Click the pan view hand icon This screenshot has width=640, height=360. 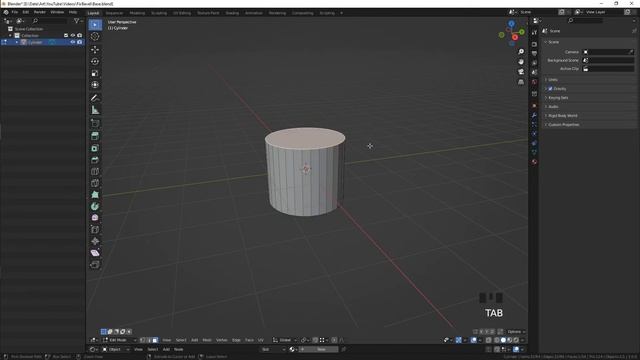[521, 62]
